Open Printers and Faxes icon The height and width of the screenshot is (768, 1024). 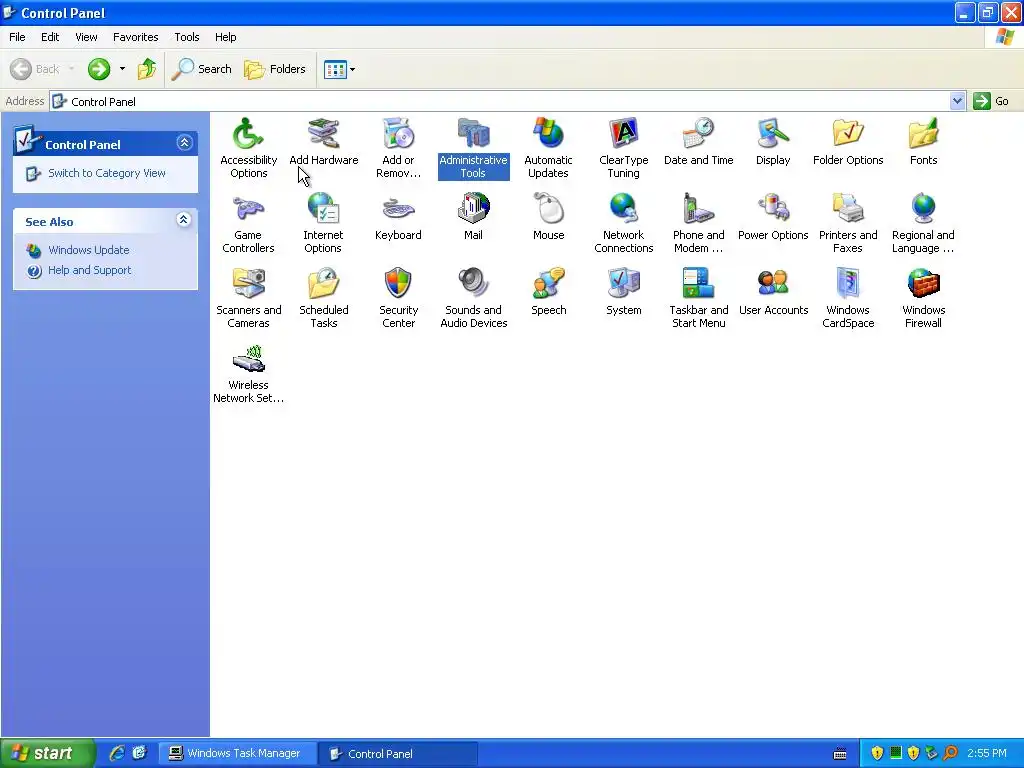[x=848, y=209]
